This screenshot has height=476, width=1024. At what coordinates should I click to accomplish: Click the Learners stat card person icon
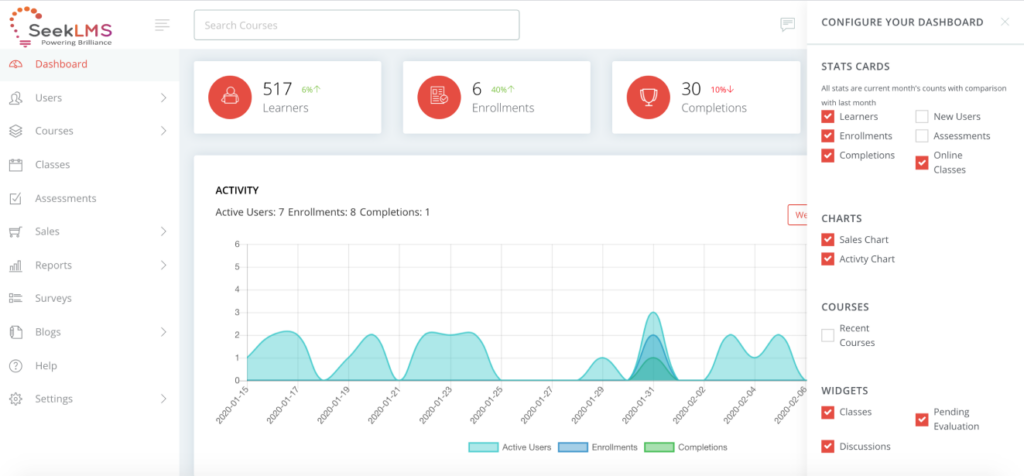click(x=230, y=97)
